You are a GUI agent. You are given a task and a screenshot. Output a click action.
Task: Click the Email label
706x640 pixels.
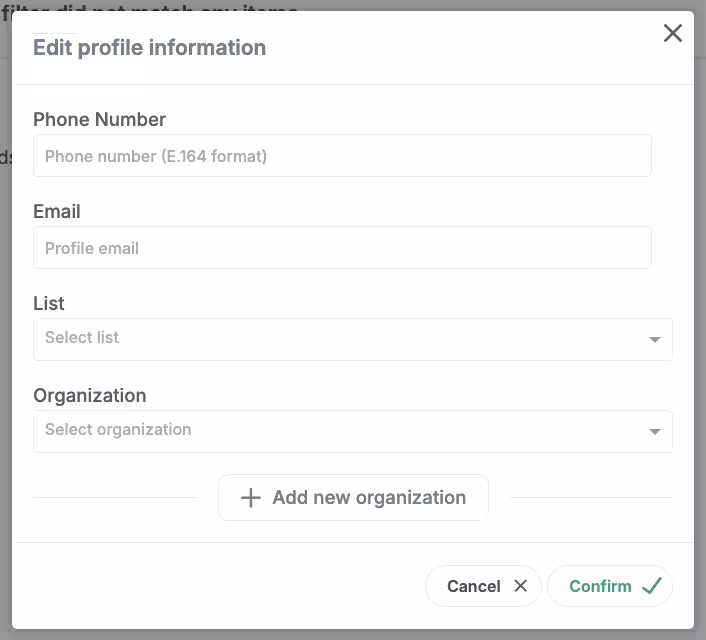coord(57,211)
